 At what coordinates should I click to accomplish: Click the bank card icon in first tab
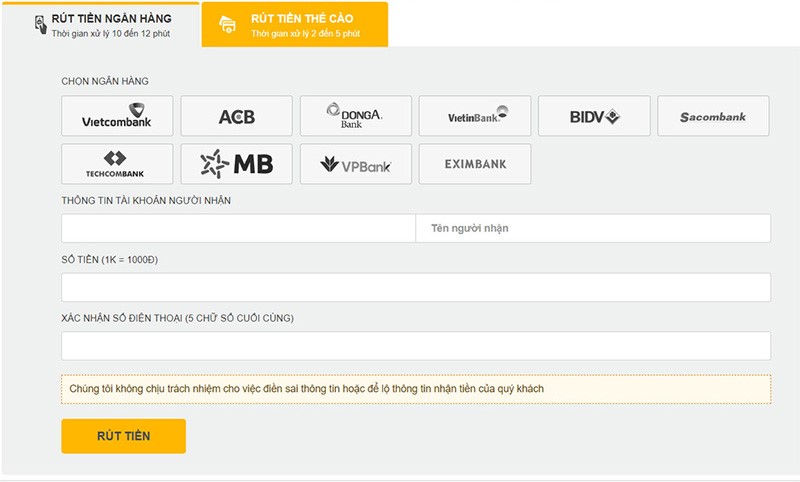tap(40, 25)
